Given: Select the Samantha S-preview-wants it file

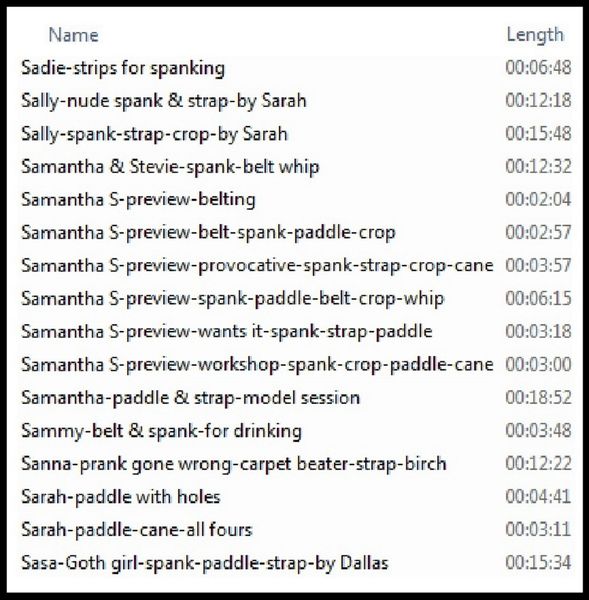Looking at the screenshot, I should coord(295,331).
